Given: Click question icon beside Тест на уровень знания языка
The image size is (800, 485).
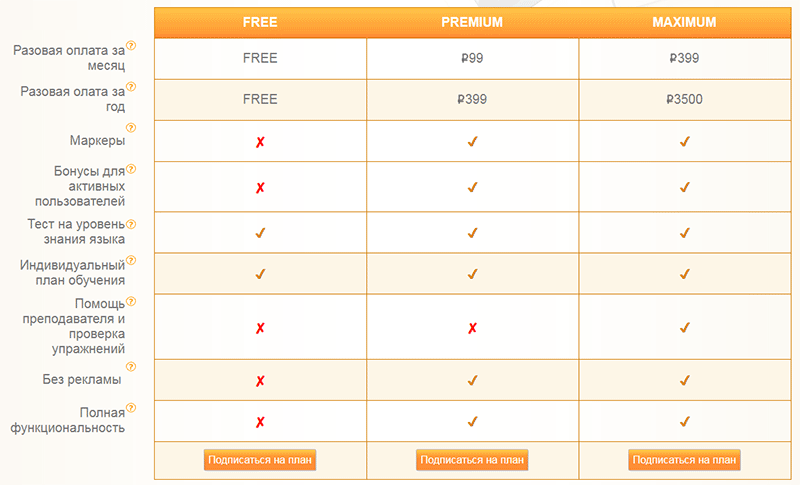Looking at the screenshot, I should (131, 224).
